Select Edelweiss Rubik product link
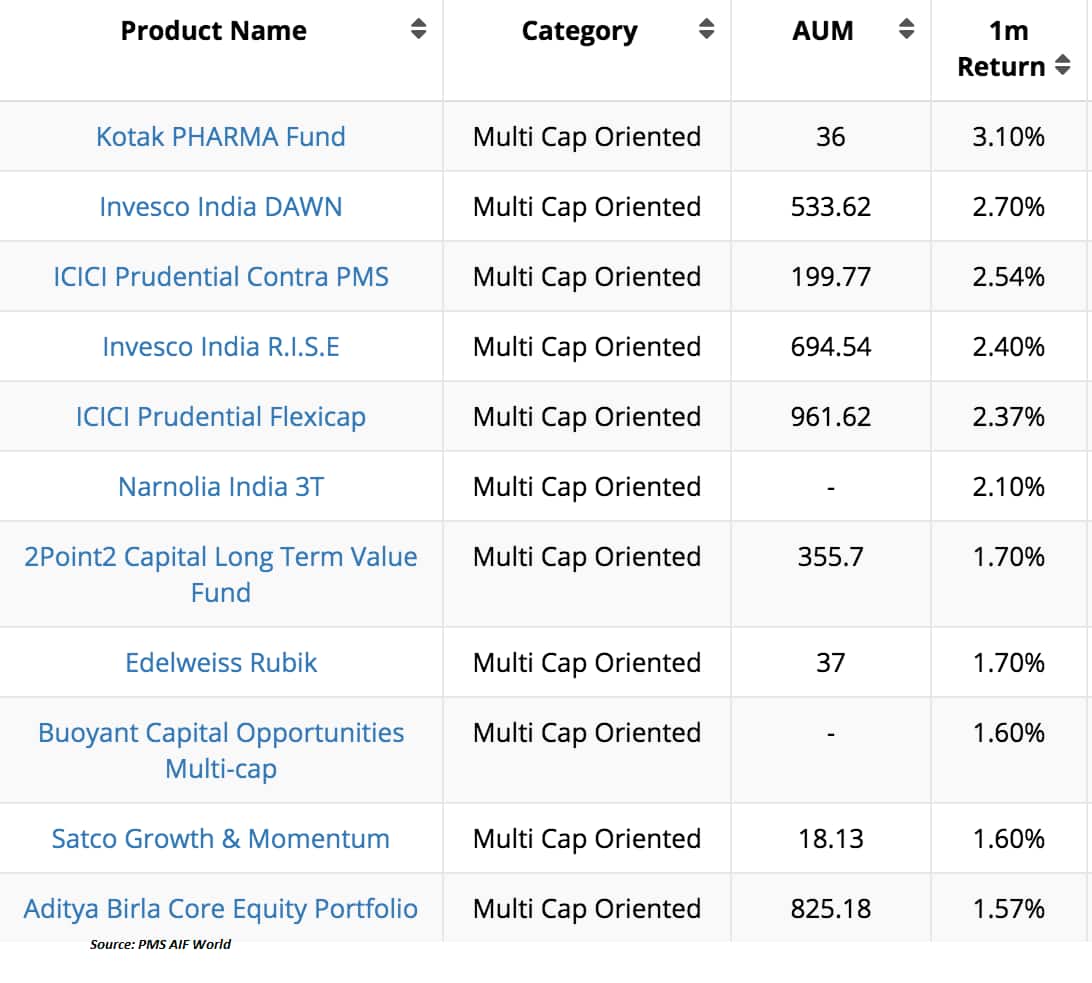Image resolution: width=1092 pixels, height=983 pixels. pos(220,662)
